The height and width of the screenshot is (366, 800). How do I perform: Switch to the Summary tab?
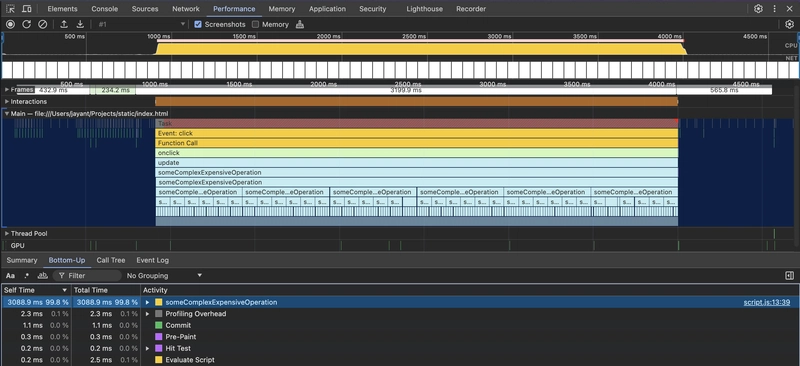coord(22,260)
